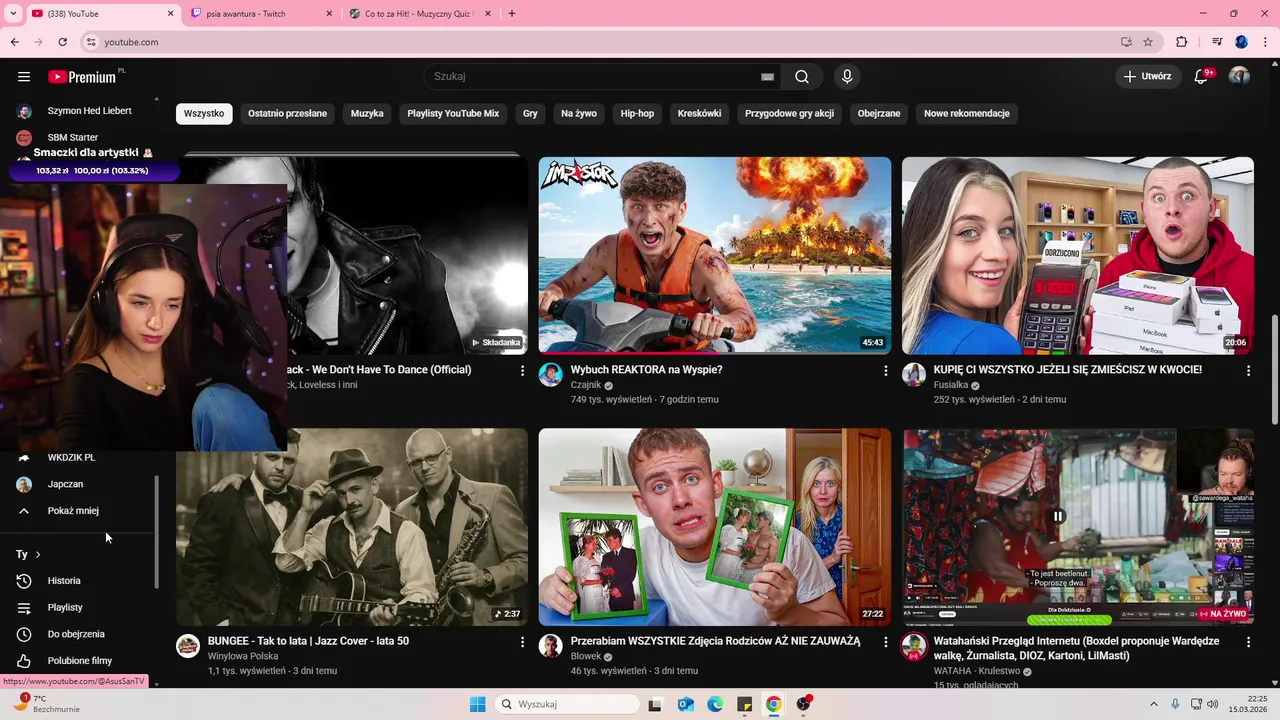
Task: Open Chrome extensions puzzle icon
Action: click(1182, 42)
